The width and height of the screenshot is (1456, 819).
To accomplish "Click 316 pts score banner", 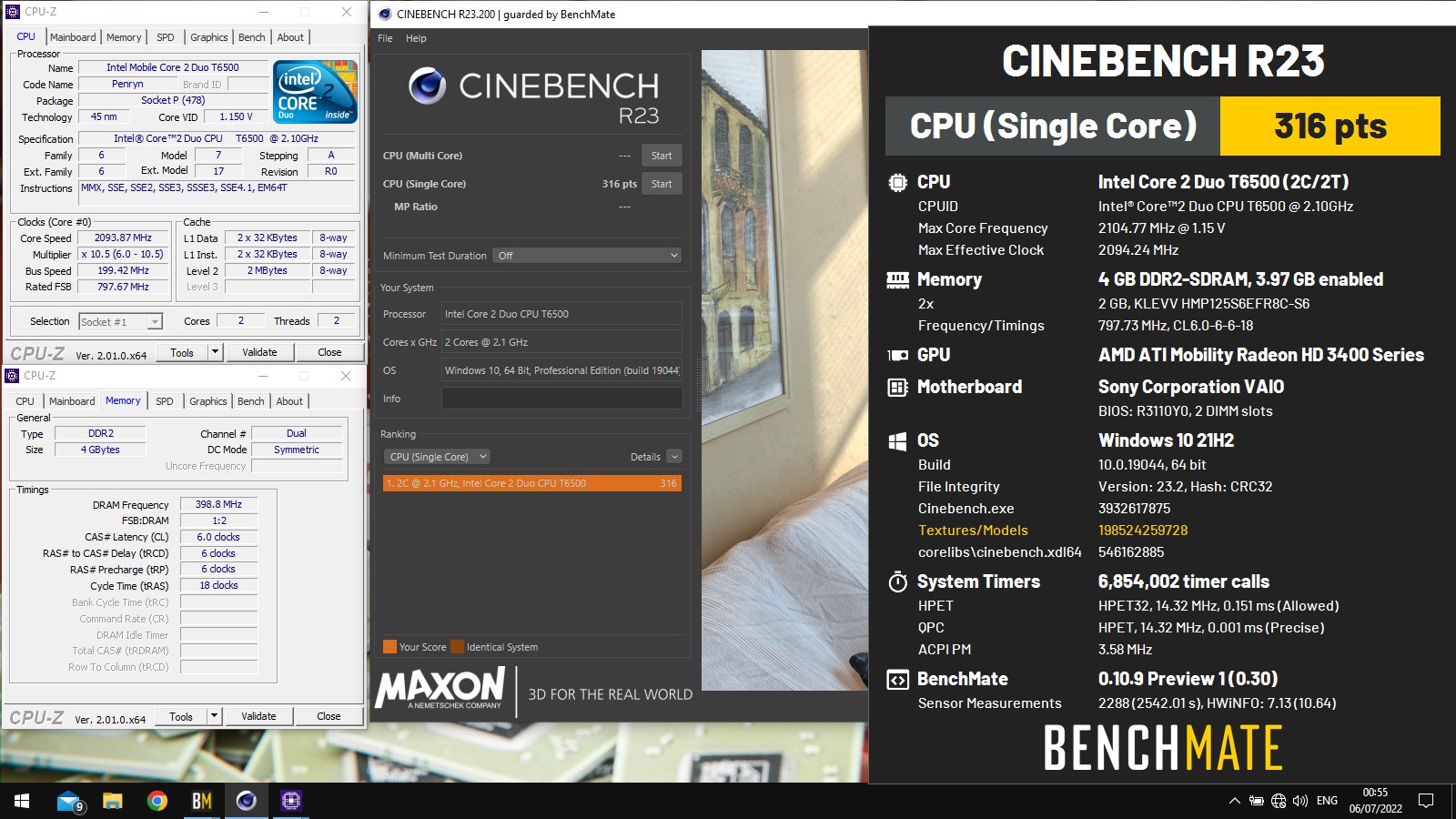I will (x=1330, y=126).
